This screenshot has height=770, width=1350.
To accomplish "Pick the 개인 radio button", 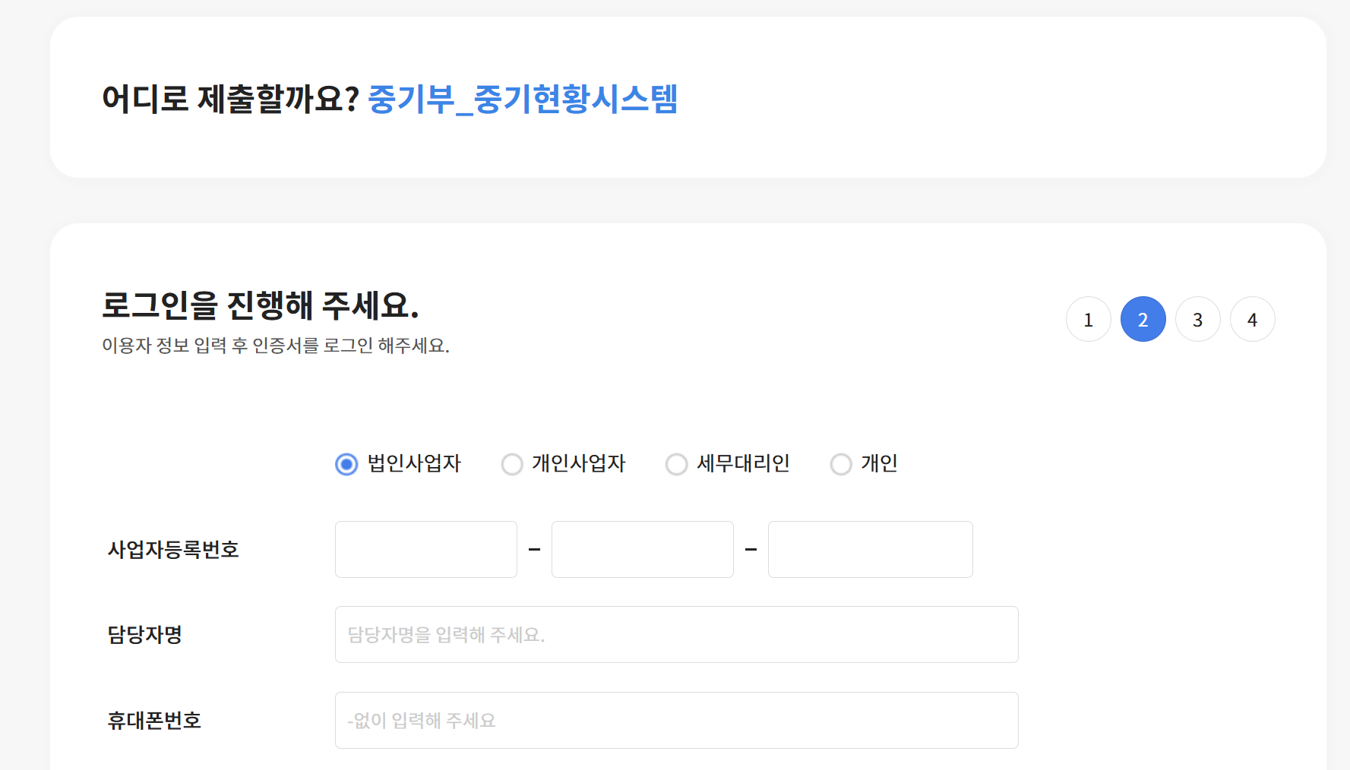I will [841, 464].
